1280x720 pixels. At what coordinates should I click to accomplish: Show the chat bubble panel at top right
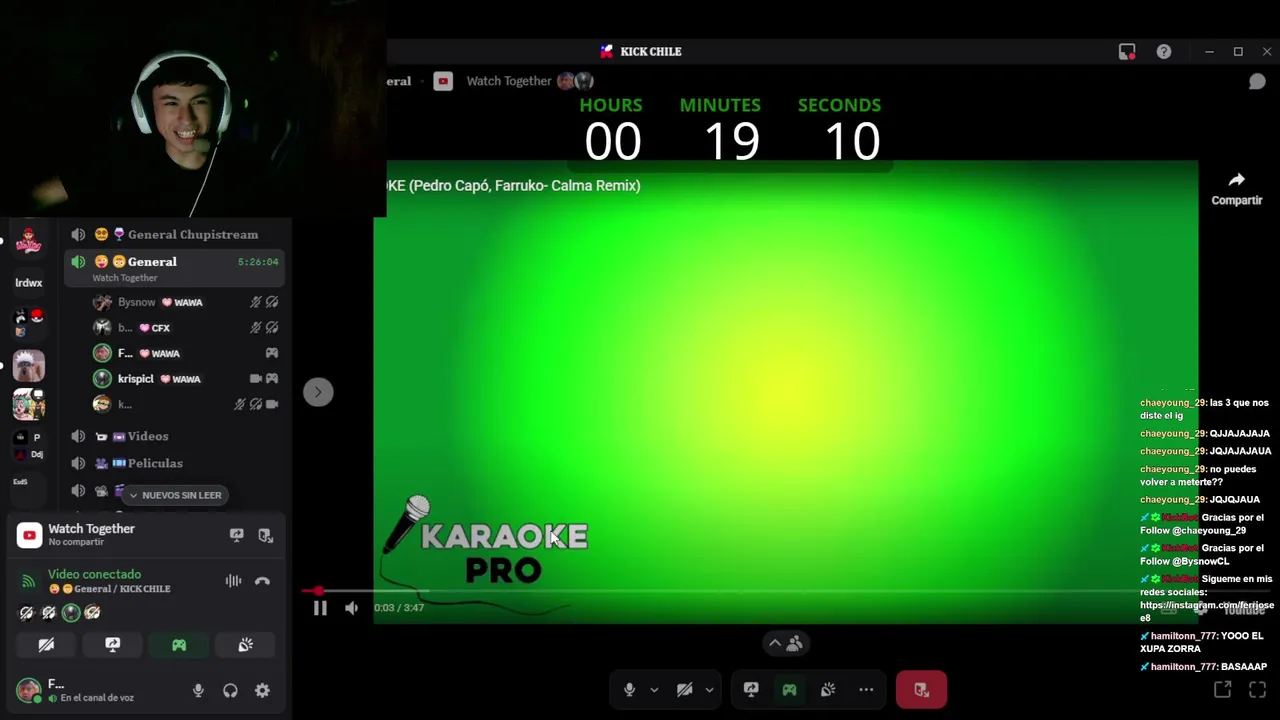[x=1257, y=82]
